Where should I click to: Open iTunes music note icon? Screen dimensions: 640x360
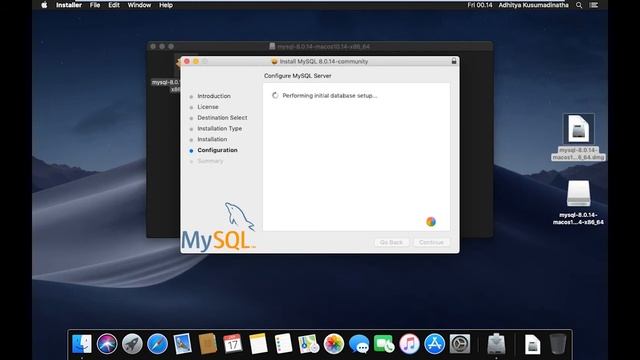click(x=409, y=344)
